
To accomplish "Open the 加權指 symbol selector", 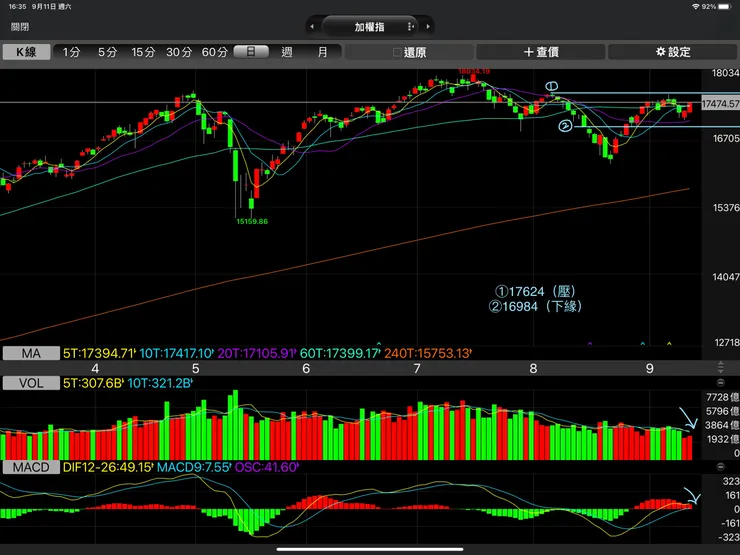I will tap(370, 27).
